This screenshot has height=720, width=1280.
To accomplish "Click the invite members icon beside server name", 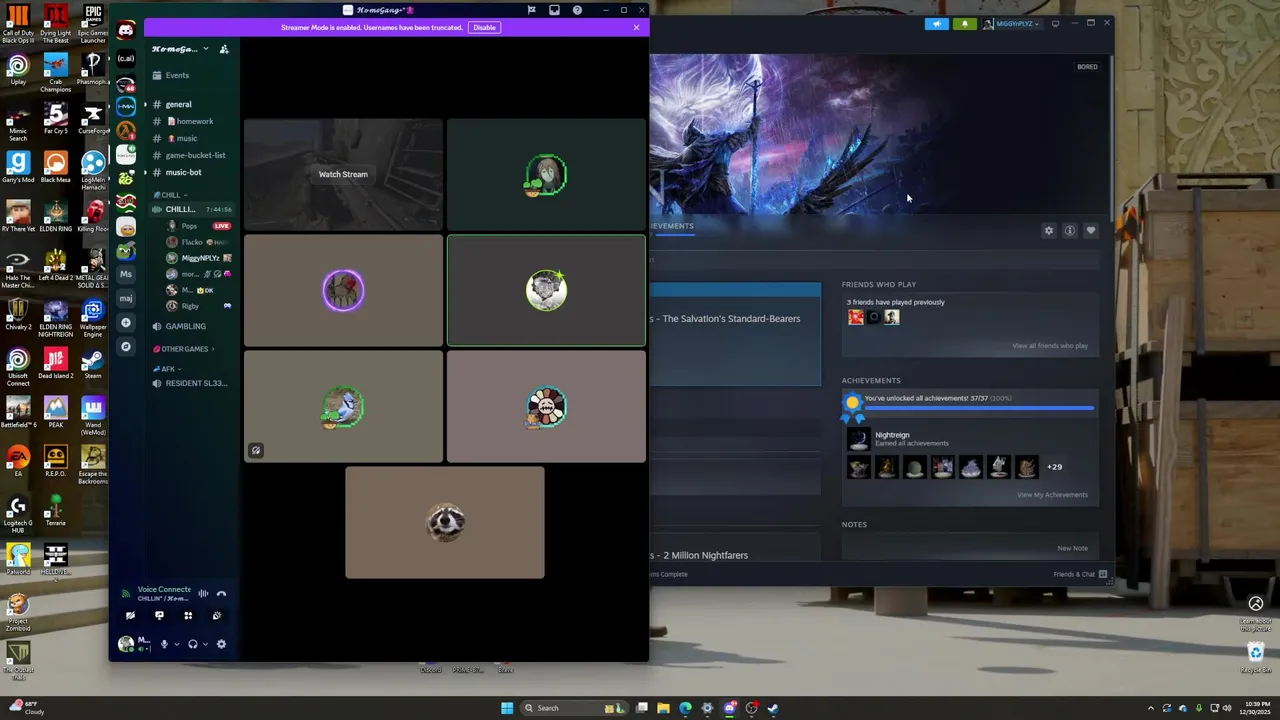I will click(x=224, y=49).
